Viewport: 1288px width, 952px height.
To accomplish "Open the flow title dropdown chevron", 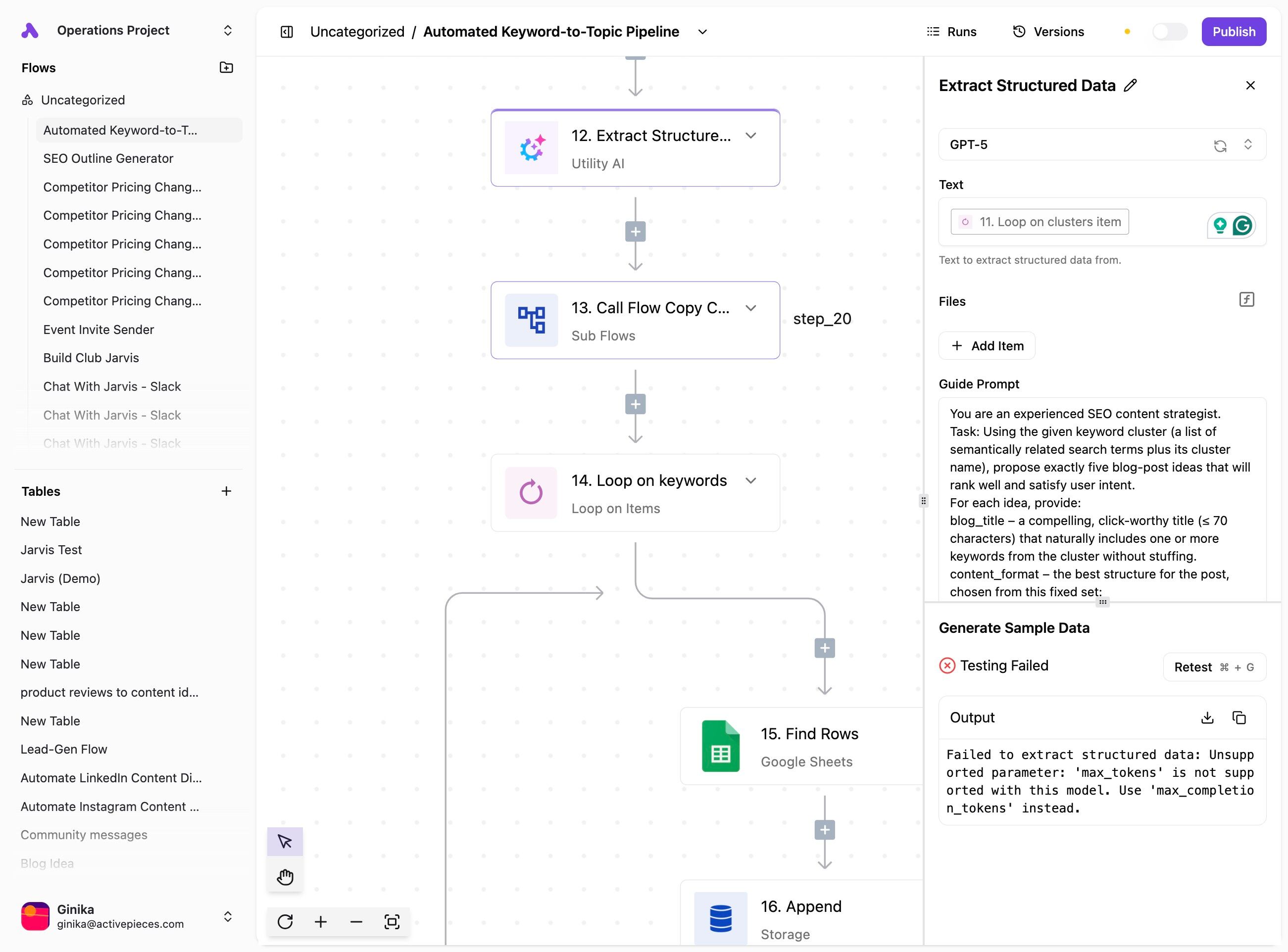I will click(702, 32).
